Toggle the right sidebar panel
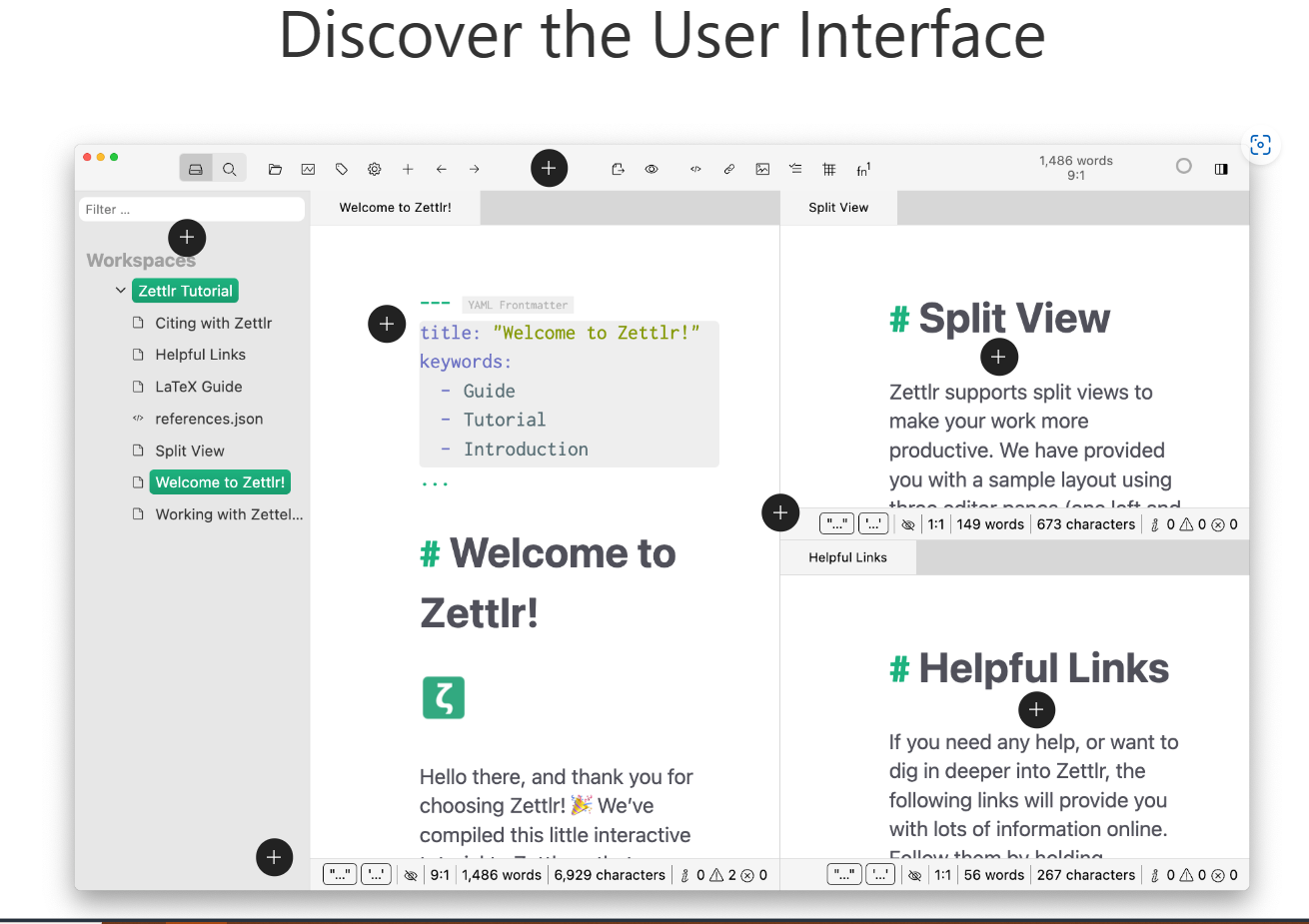1309x924 pixels. [x=1221, y=169]
